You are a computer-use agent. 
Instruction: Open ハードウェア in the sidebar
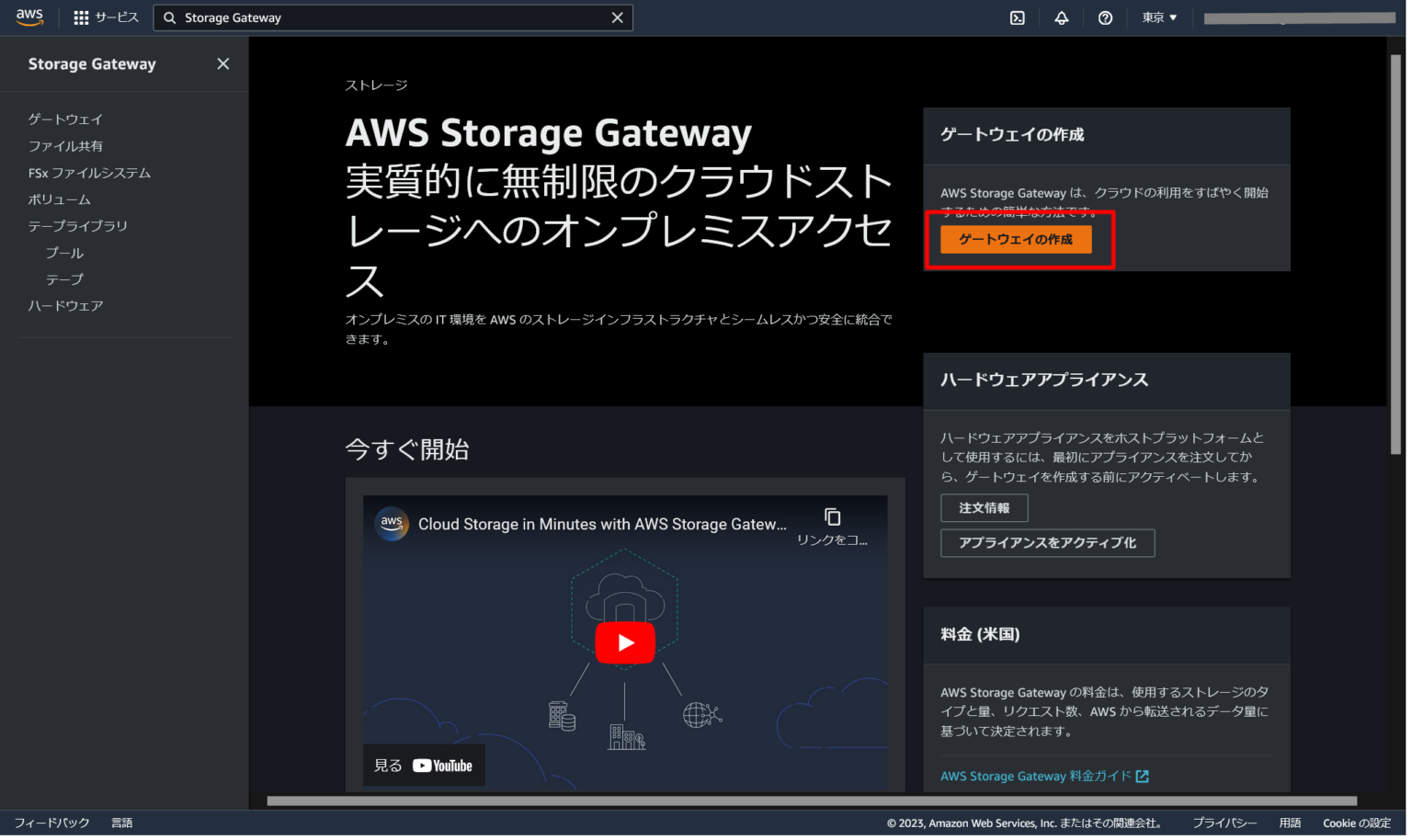coord(65,306)
